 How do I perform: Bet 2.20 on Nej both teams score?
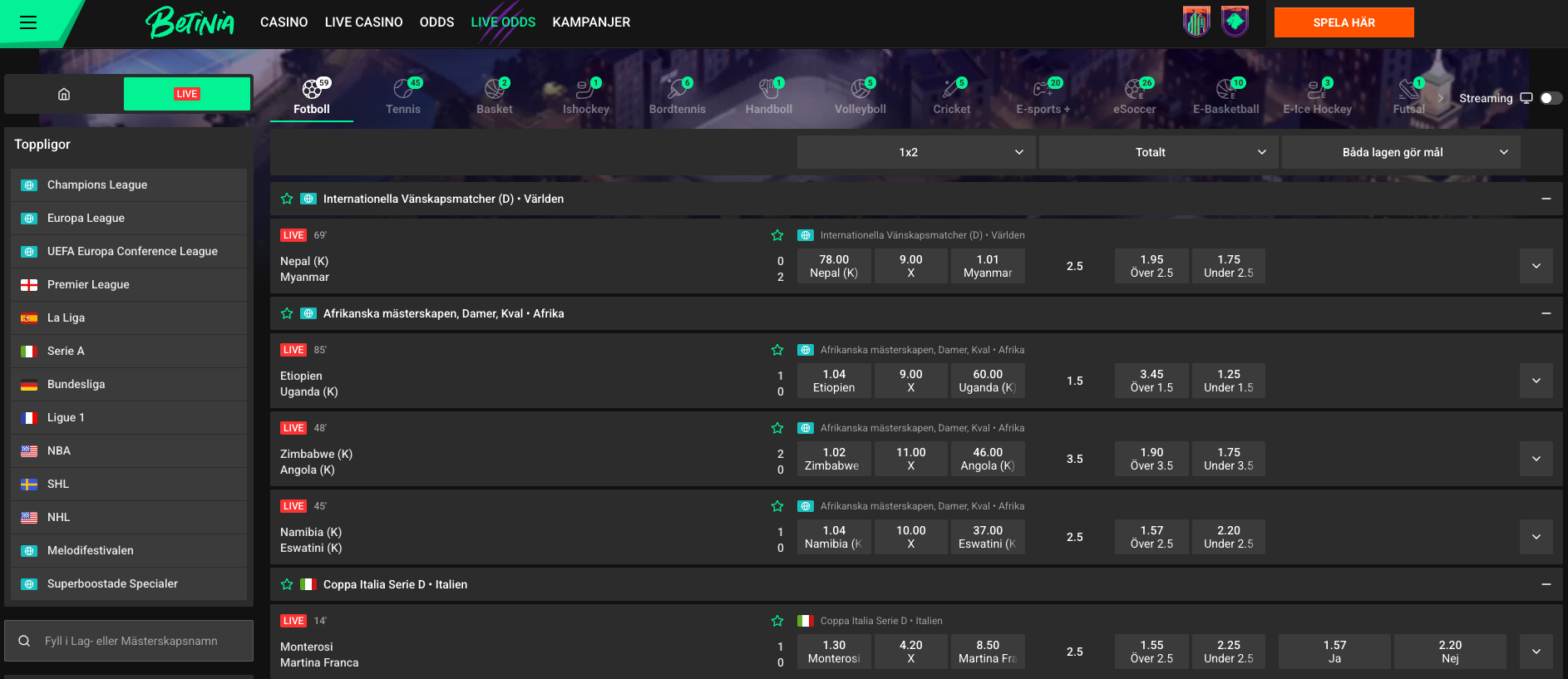(x=1450, y=652)
